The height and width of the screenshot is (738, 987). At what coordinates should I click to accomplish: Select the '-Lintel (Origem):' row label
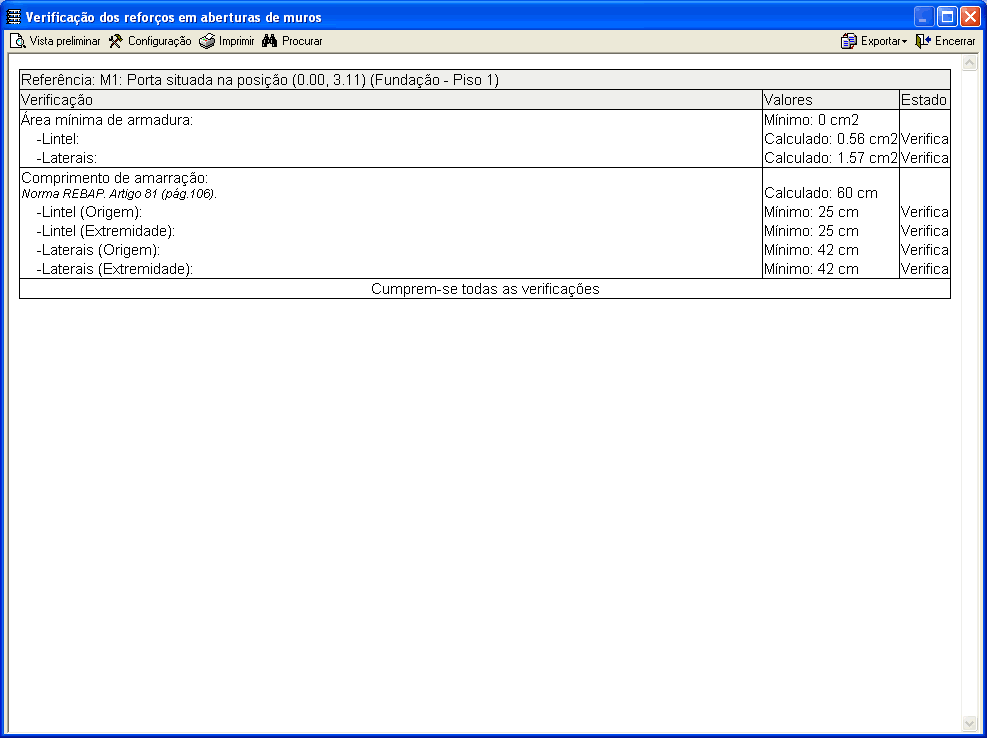pyautogui.click(x=89, y=212)
